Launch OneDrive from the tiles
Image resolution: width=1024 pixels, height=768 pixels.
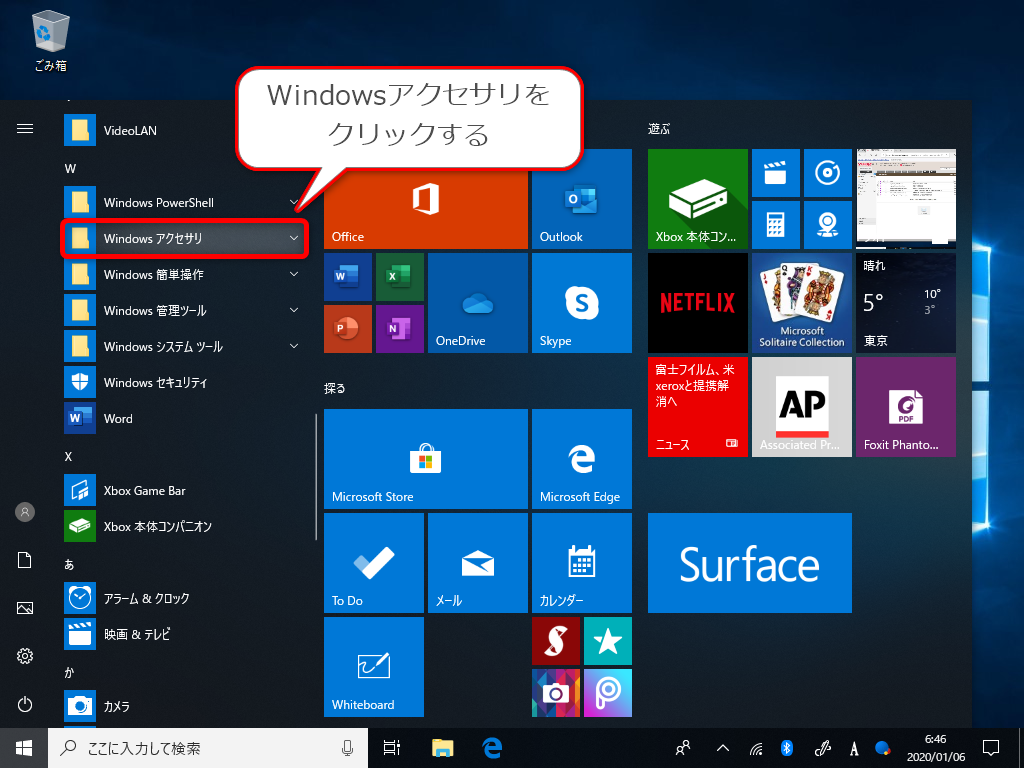(x=477, y=303)
